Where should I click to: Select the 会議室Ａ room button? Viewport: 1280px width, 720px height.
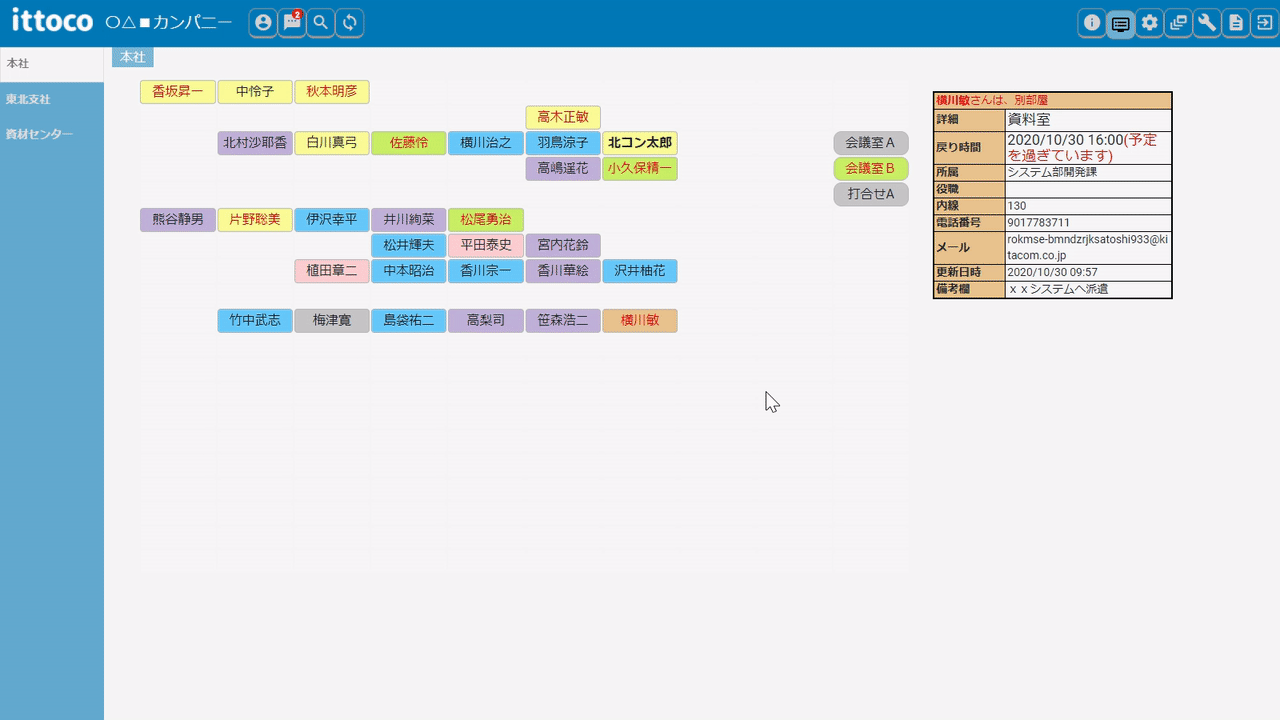click(x=870, y=143)
